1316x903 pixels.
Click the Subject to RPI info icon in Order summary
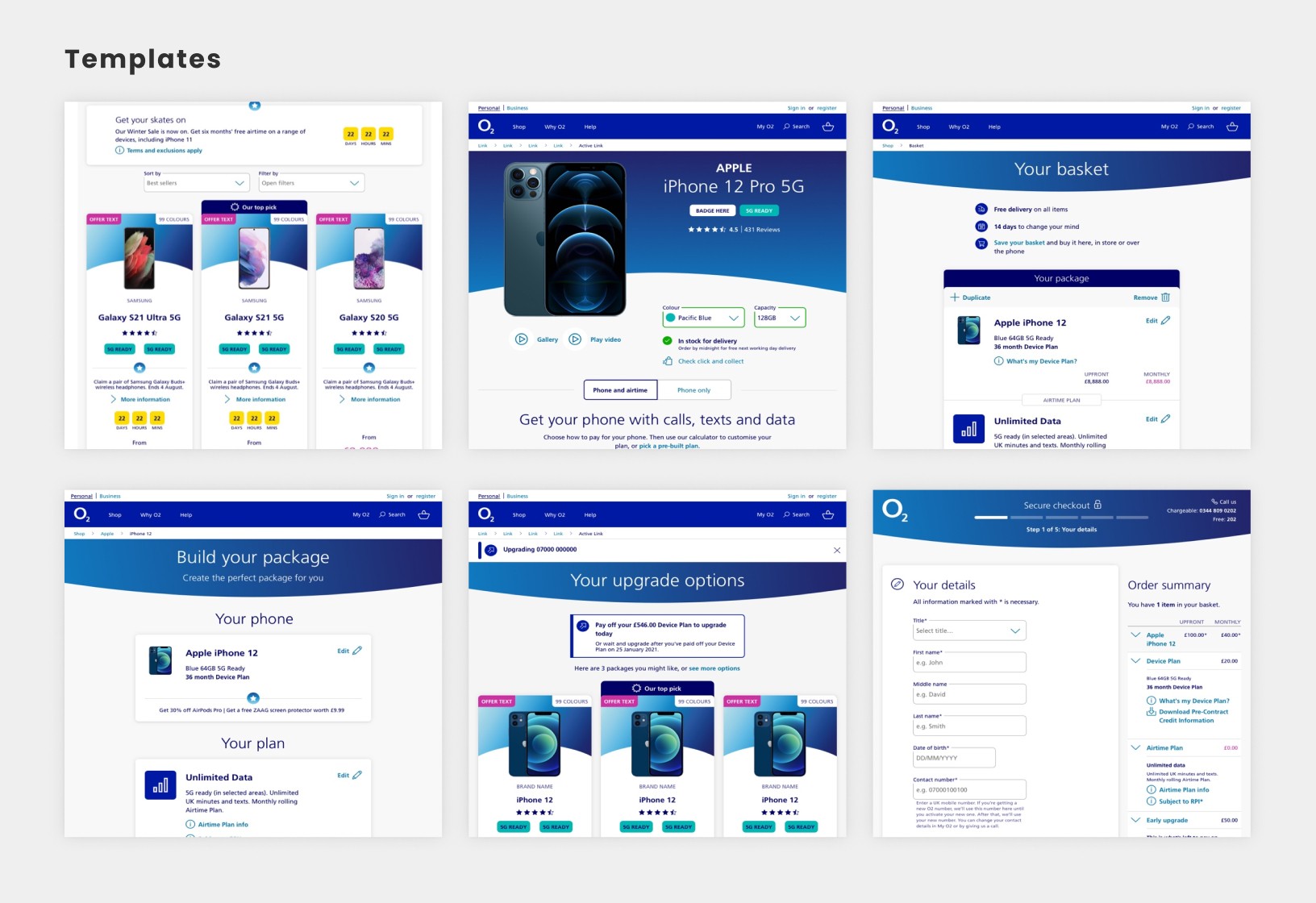(x=1151, y=801)
